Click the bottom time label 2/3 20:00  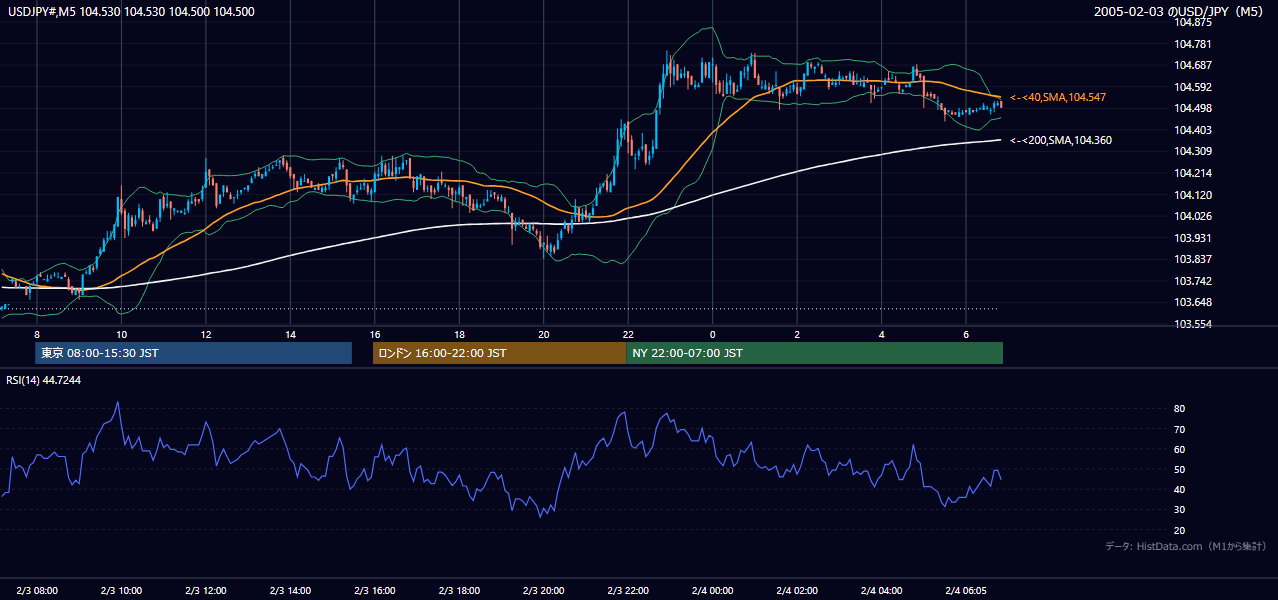545,590
